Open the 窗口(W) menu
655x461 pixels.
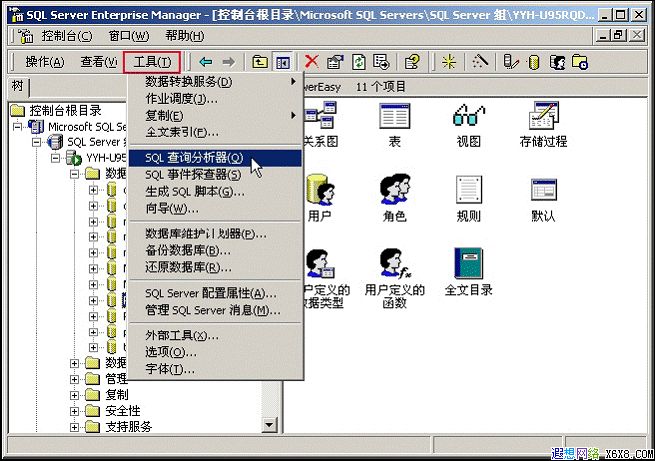[129, 36]
